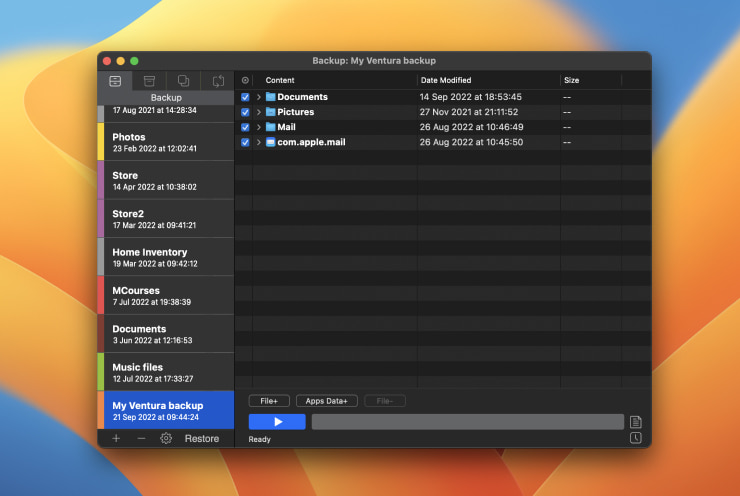The height and width of the screenshot is (496, 740).
Task: Click the yellow color tag beside Photos
Action: pos(101,142)
